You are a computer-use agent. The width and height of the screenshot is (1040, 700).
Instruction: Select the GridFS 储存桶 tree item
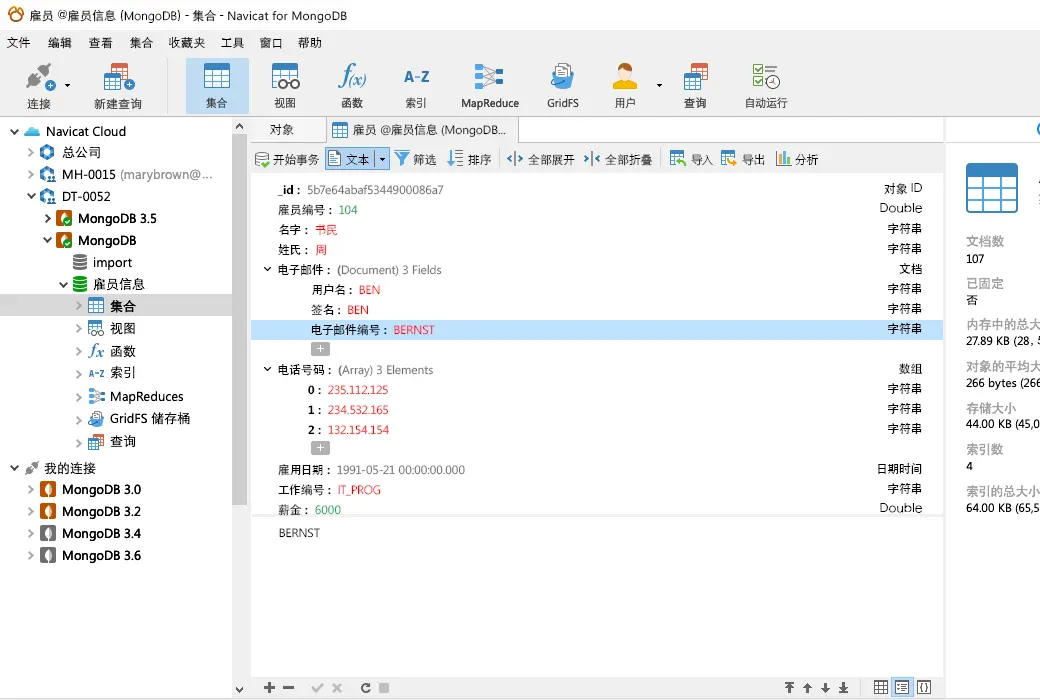click(150, 419)
